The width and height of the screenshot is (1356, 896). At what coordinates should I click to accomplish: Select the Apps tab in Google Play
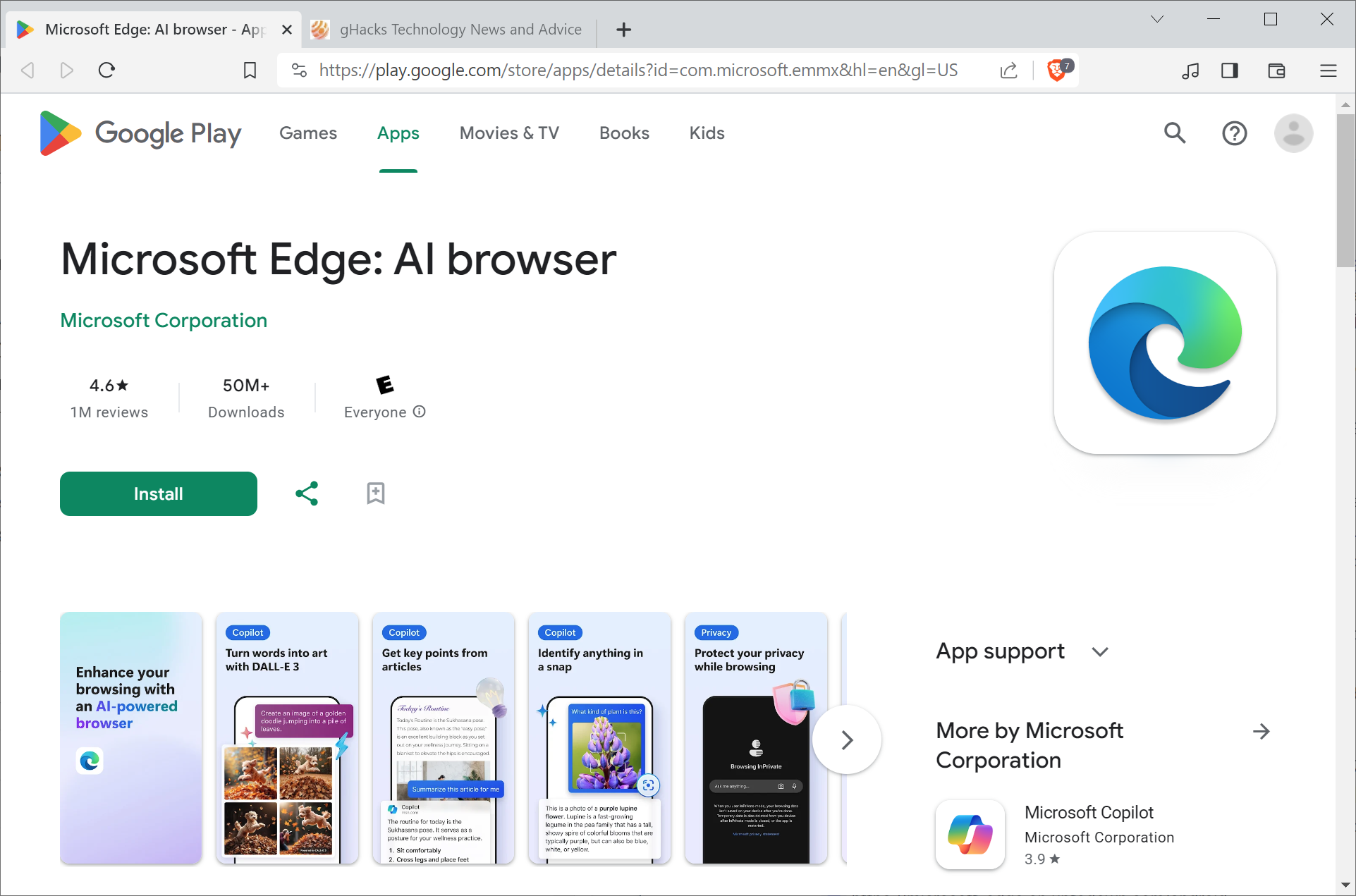click(x=398, y=133)
